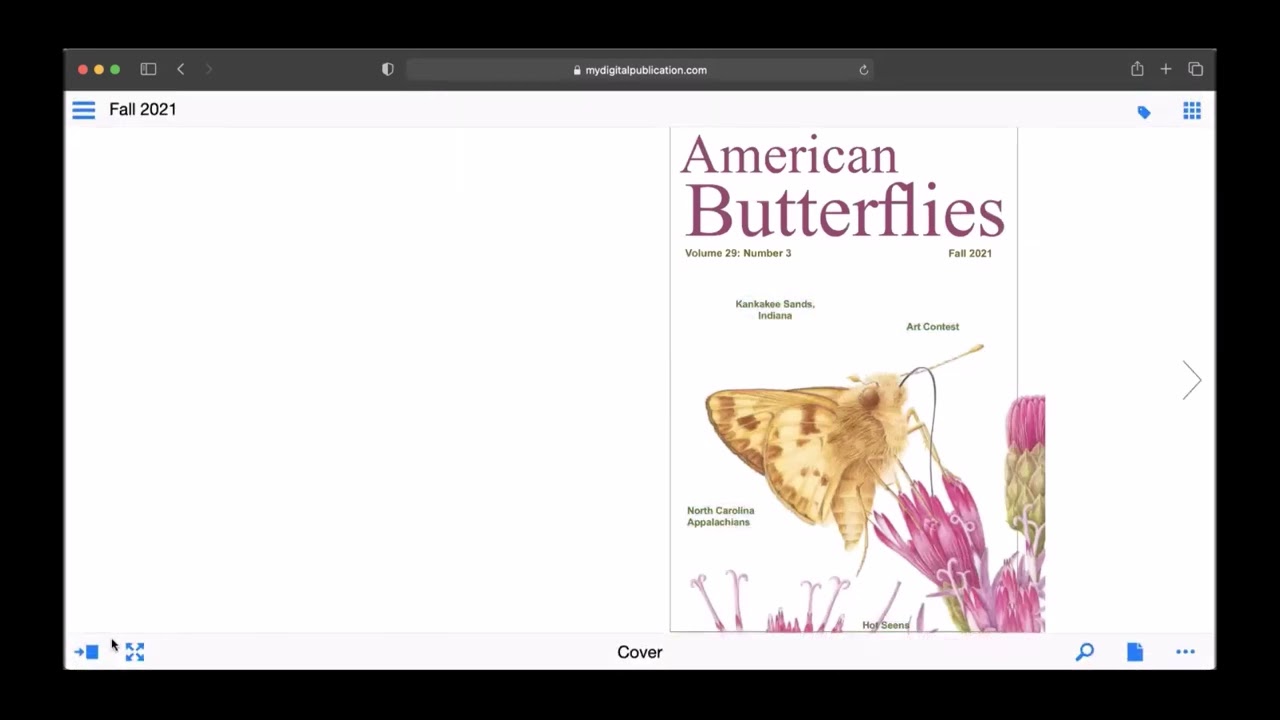Click "Volume 29: Number 3" text
Viewport: 1280px width, 720px height.
[x=738, y=253]
